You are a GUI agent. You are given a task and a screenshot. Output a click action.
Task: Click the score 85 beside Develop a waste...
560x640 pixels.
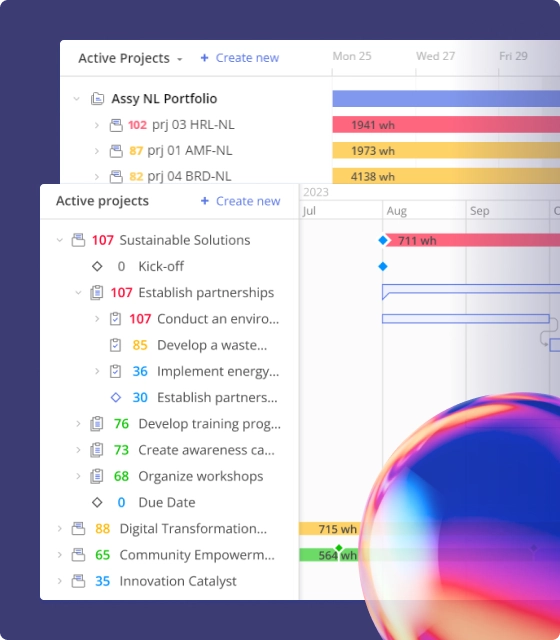(x=140, y=345)
